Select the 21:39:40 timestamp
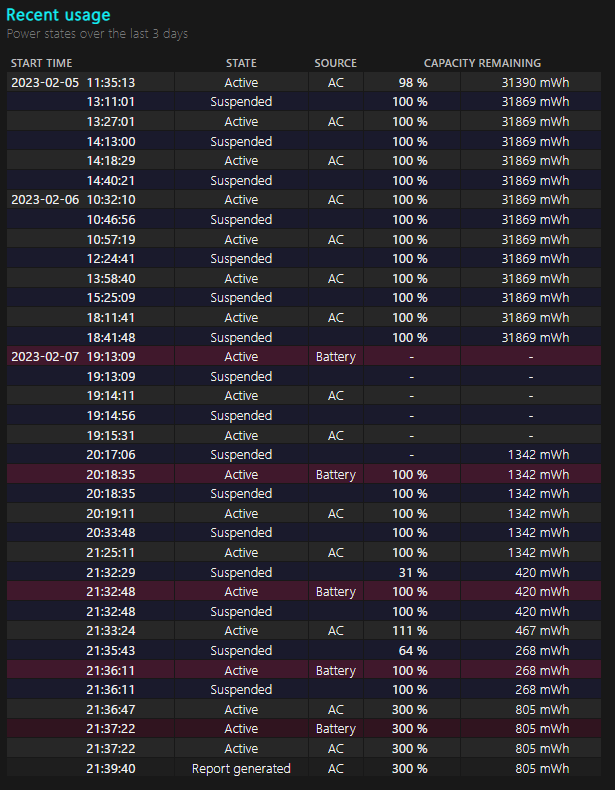Viewport: 615px width, 790px height. [x=110, y=769]
